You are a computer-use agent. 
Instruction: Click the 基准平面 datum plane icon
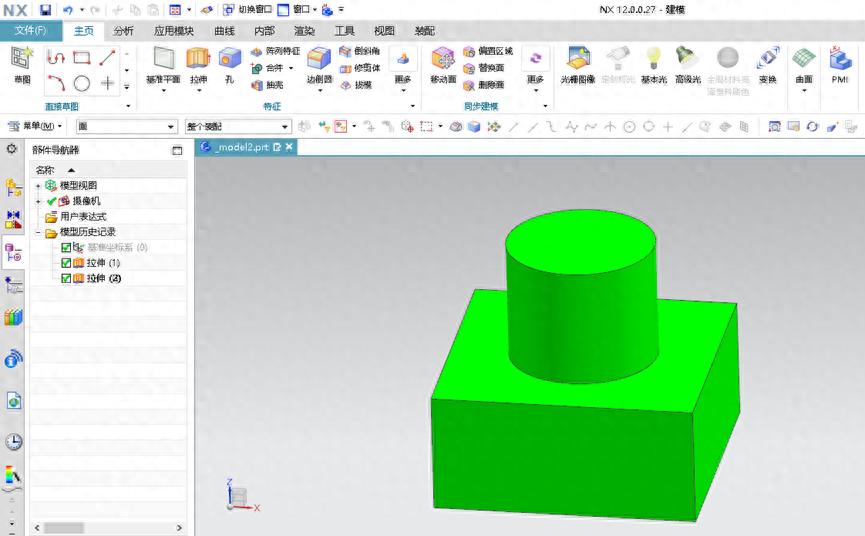pos(163,60)
